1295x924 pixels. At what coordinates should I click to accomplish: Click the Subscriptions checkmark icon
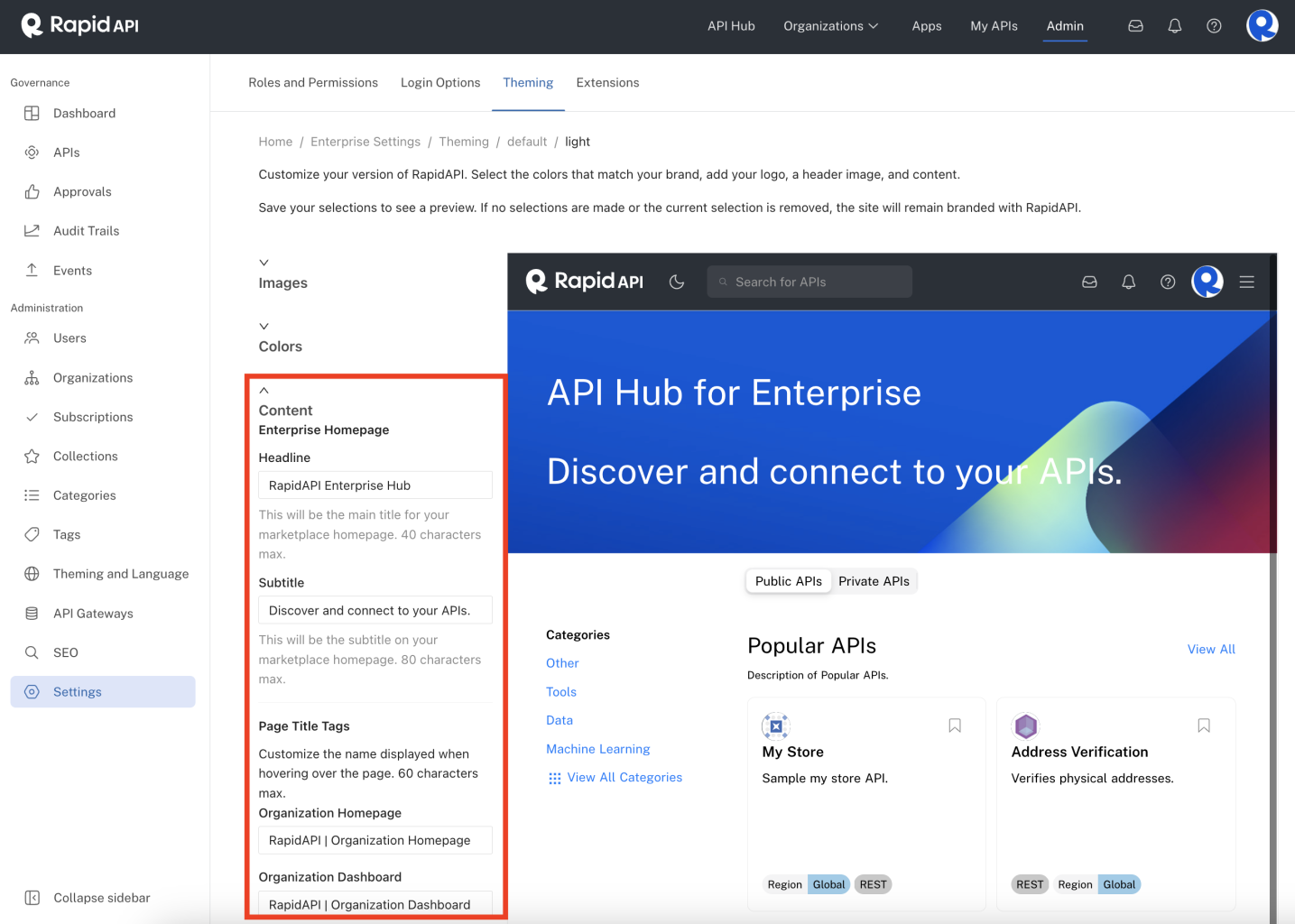[32, 417]
